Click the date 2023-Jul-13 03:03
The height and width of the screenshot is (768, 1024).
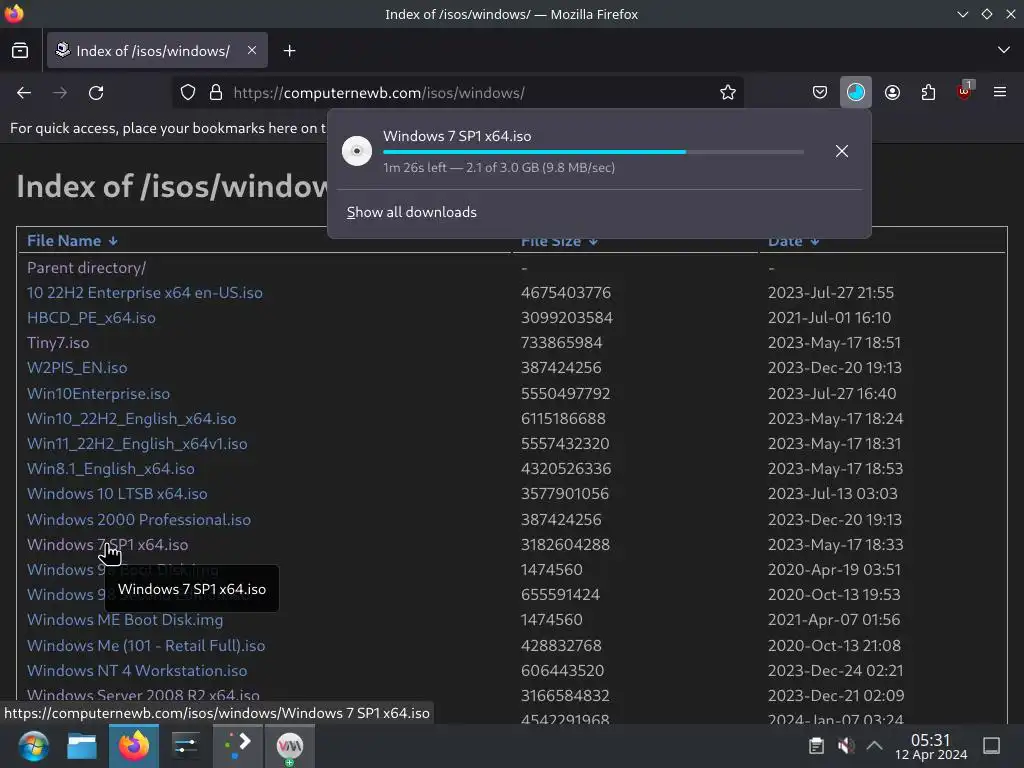pyautogui.click(x=833, y=494)
